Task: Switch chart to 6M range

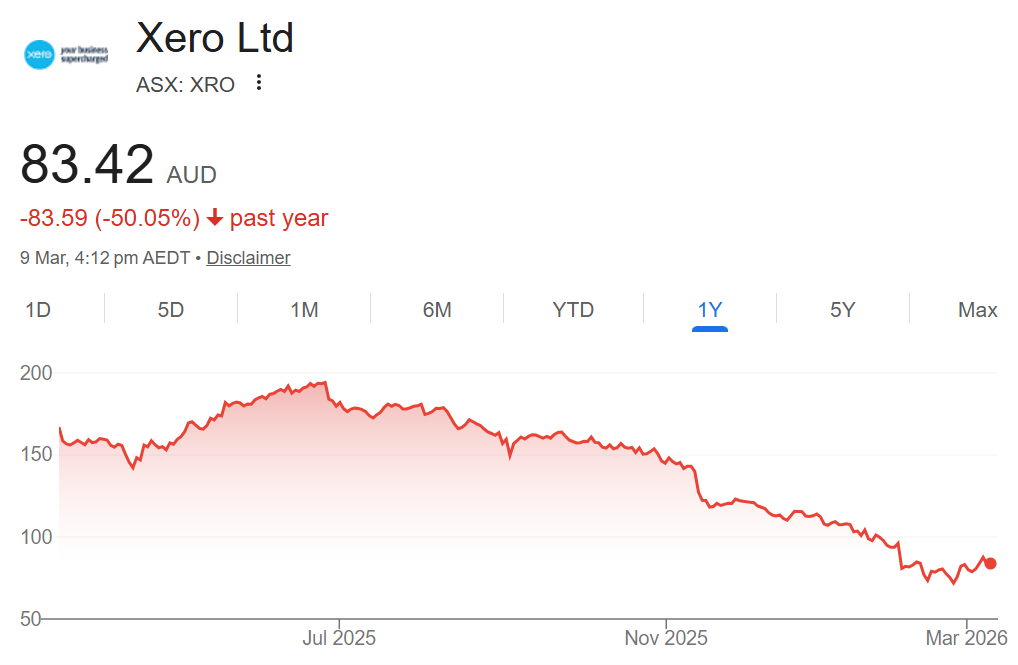Action: [437, 310]
